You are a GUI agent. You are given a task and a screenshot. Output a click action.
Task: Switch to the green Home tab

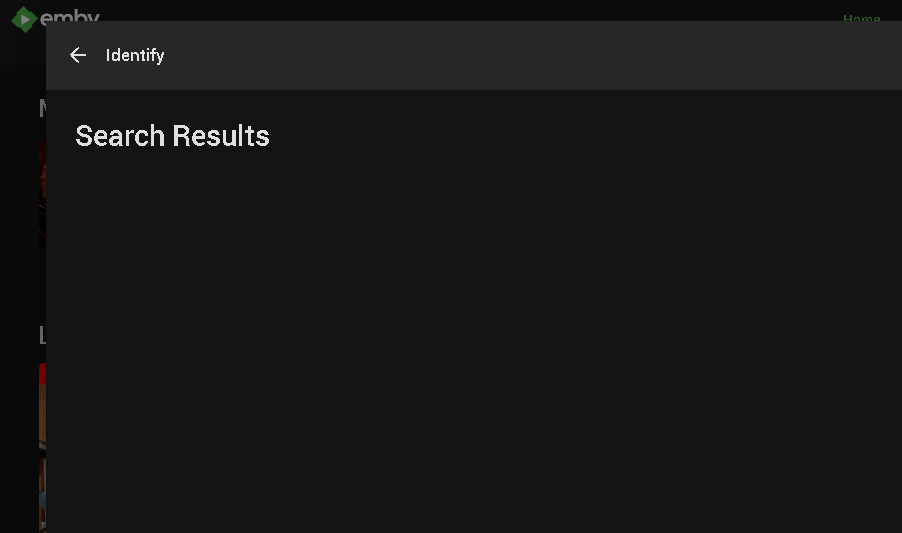pyautogui.click(x=861, y=17)
